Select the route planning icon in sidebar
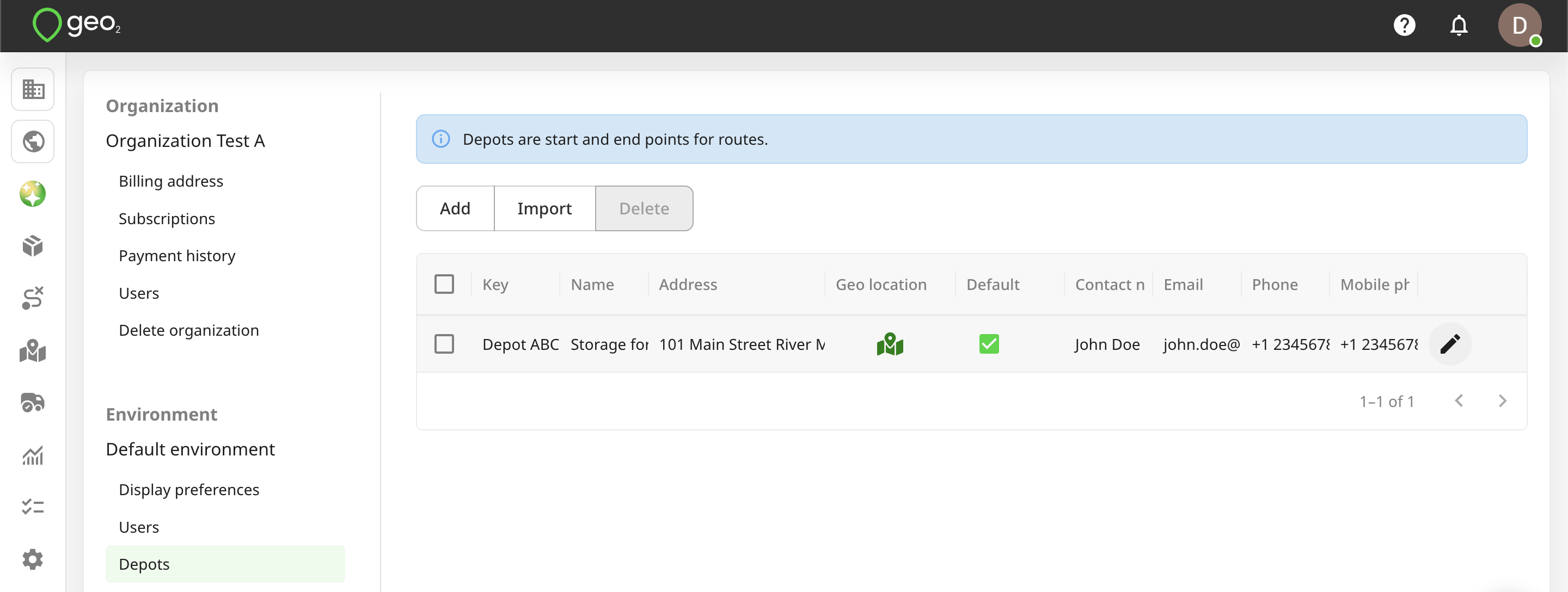This screenshot has width=1568, height=592. [x=33, y=298]
